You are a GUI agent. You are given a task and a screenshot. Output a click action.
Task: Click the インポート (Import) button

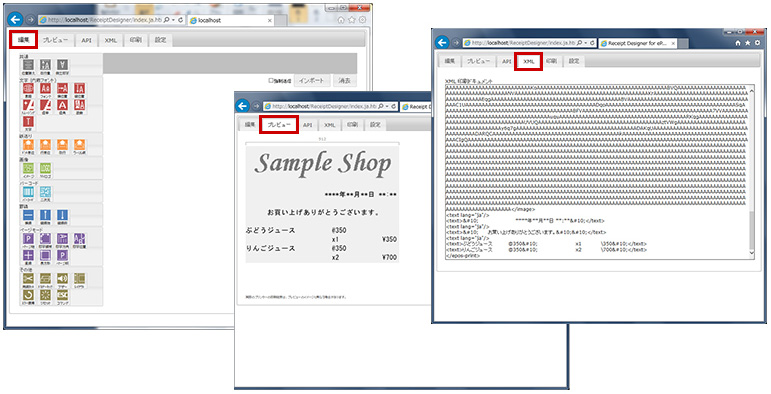pos(311,81)
